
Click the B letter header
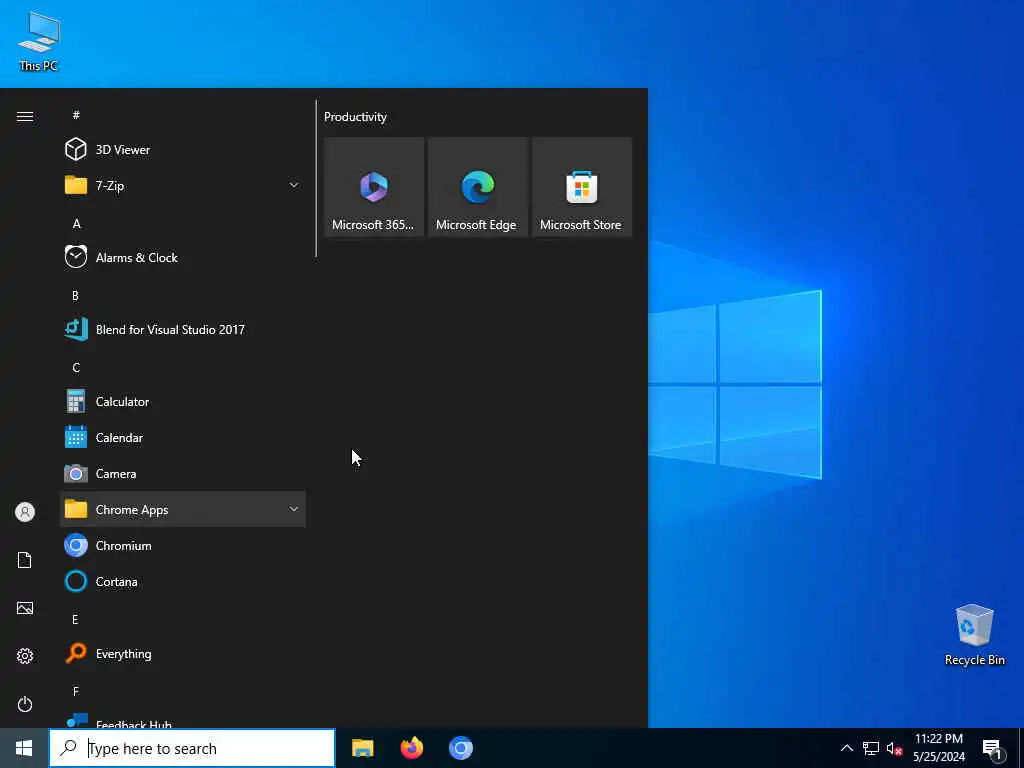[75, 295]
